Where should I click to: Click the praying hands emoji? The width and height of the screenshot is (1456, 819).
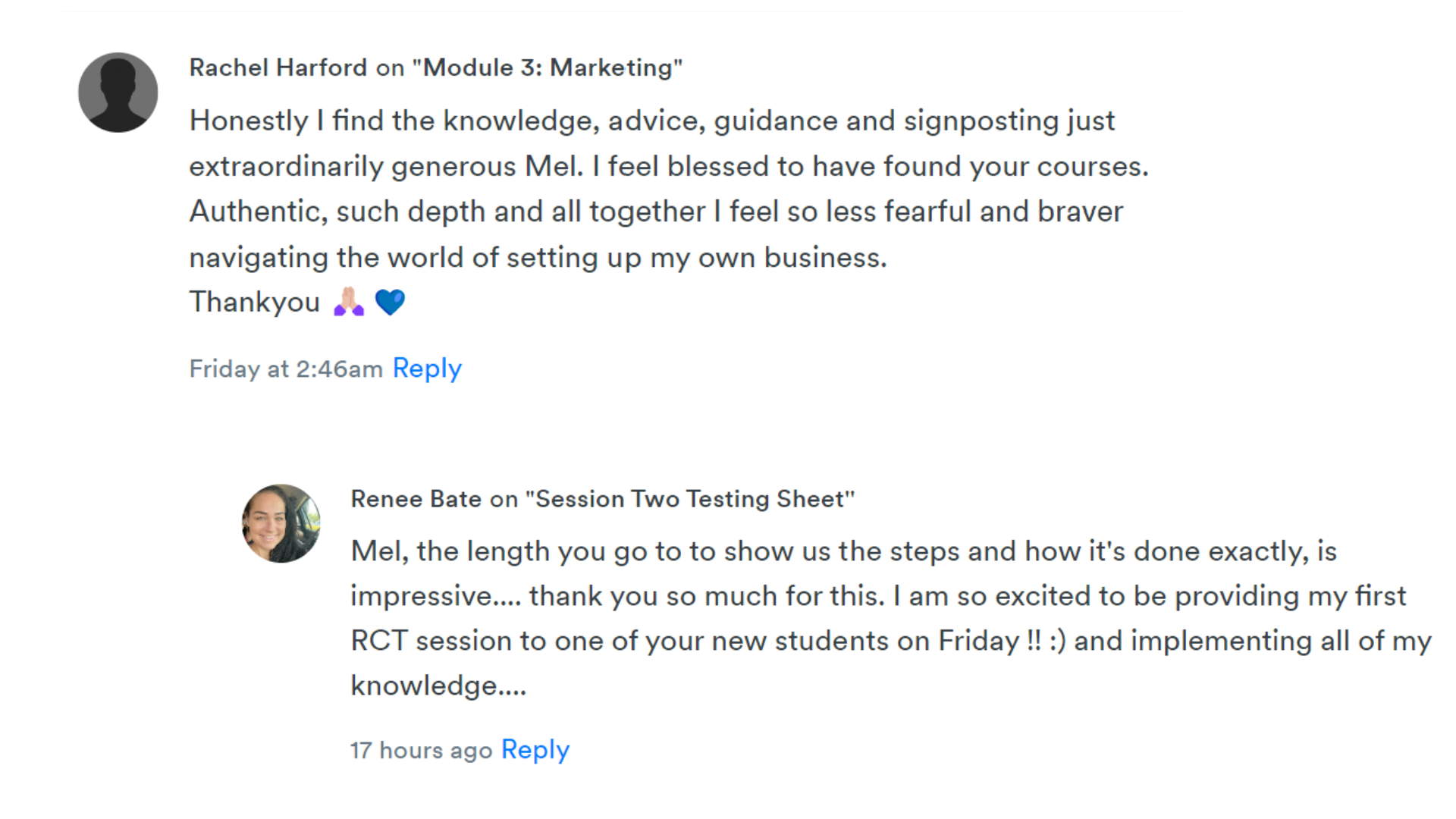(x=349, y=302)
